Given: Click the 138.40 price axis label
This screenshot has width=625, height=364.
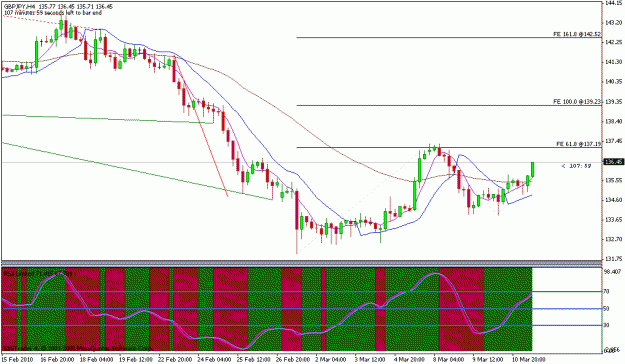Looking at the screenshot, I should [x=614, y=121].
